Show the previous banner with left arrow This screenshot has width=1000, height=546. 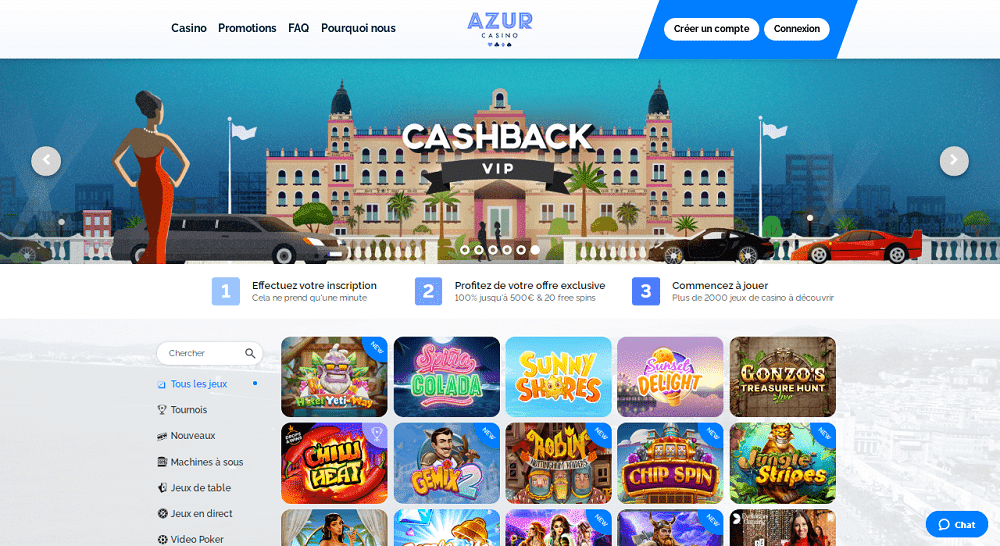(x=46, y=161)
